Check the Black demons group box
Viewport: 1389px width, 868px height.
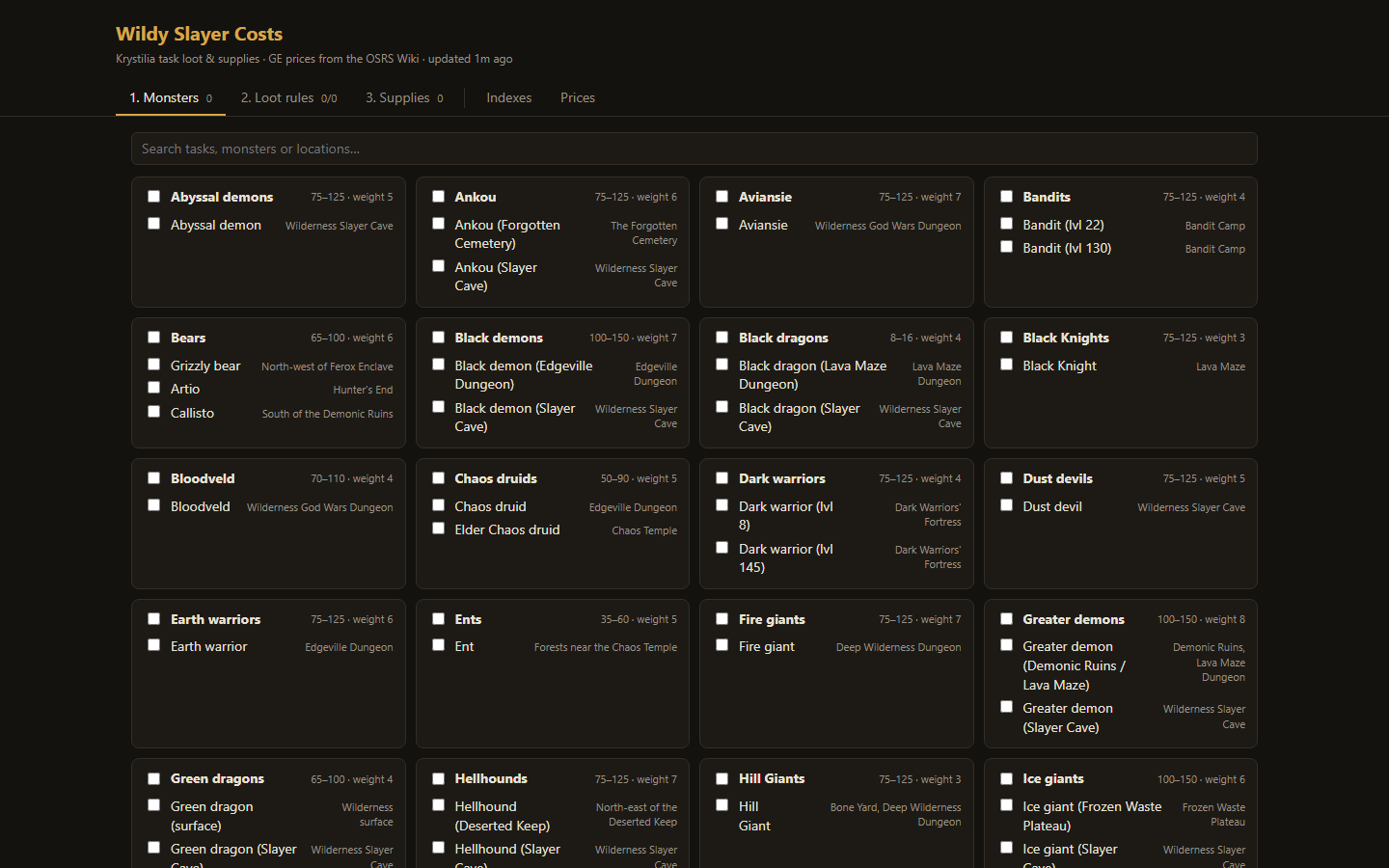coord(438,338)
